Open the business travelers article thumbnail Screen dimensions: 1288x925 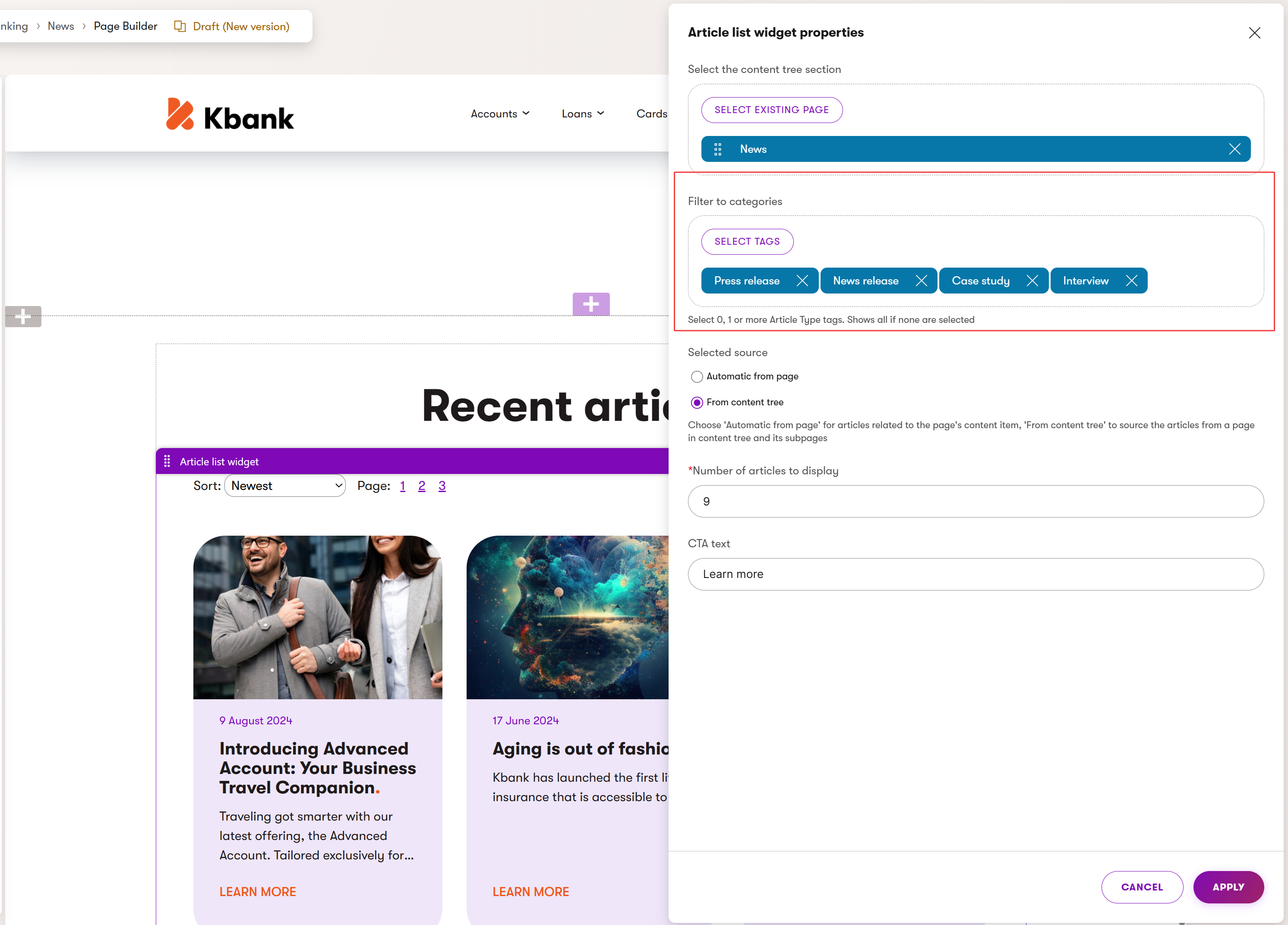317,617
